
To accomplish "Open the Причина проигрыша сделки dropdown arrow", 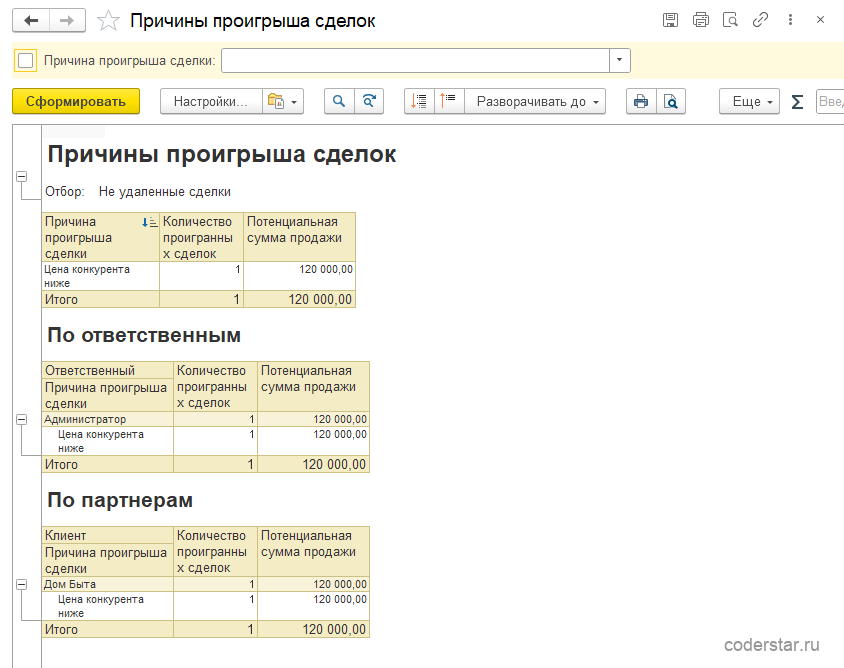I will (620, 60).
